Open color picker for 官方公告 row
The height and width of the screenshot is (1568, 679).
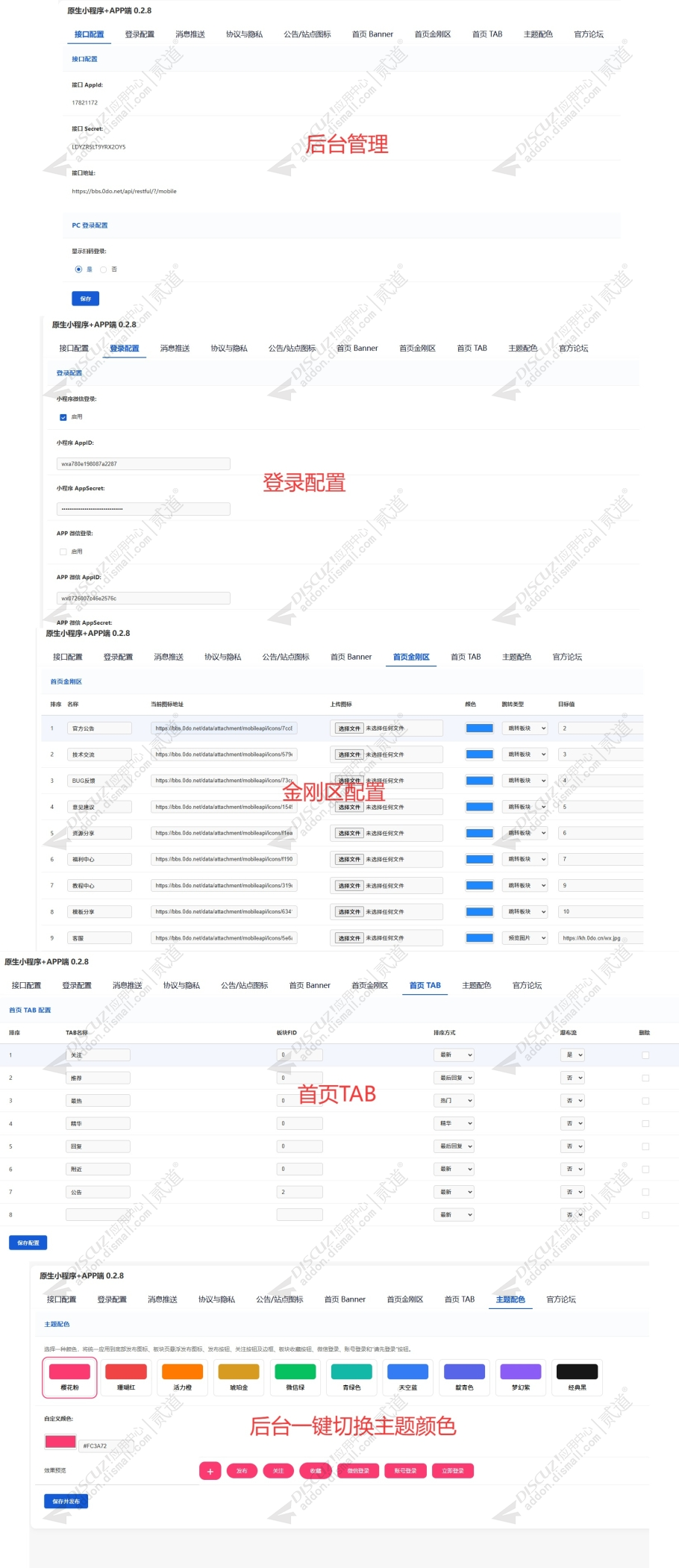(479, 728)
